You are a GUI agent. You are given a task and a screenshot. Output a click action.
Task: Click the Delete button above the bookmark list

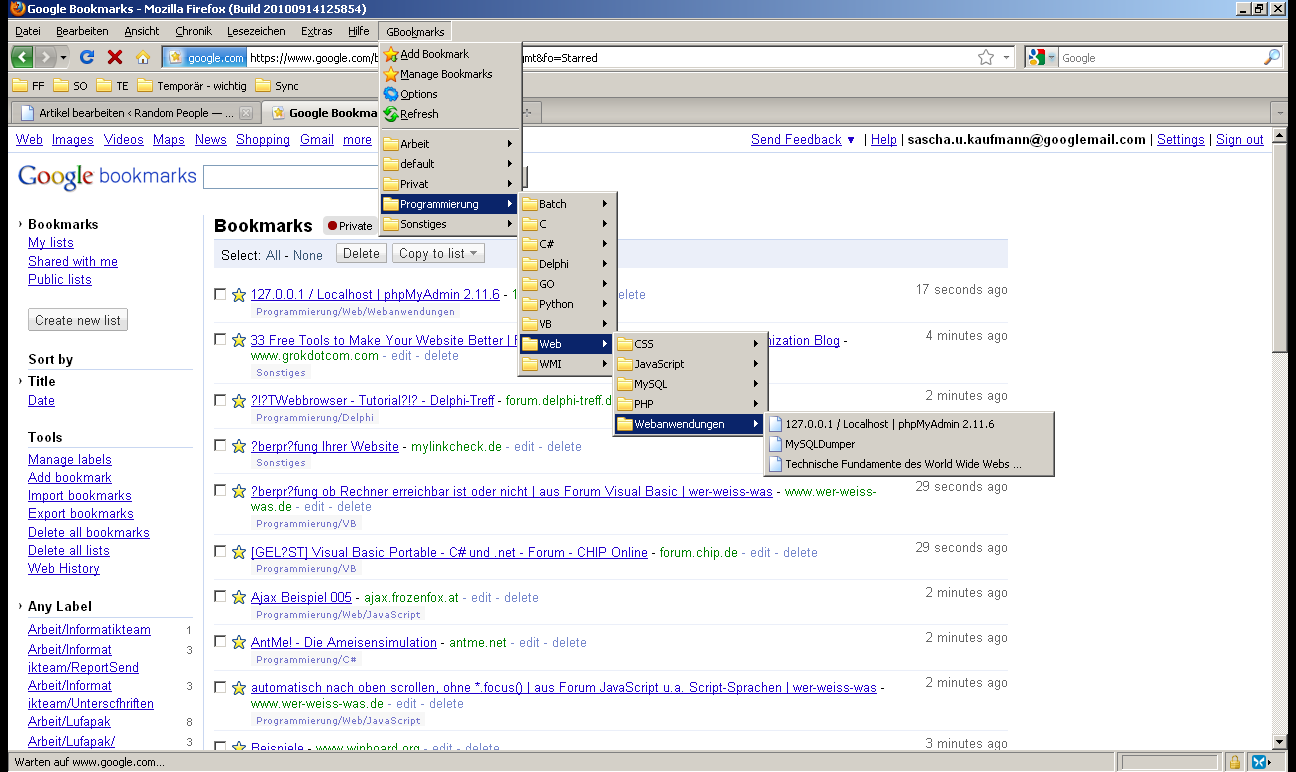[361, 254]
